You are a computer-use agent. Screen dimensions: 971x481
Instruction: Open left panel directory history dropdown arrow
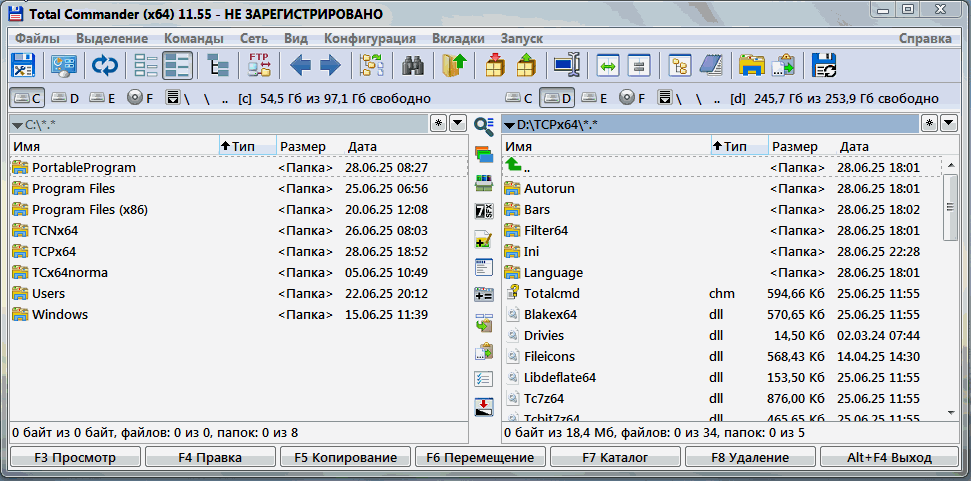[x=458, y=123]
